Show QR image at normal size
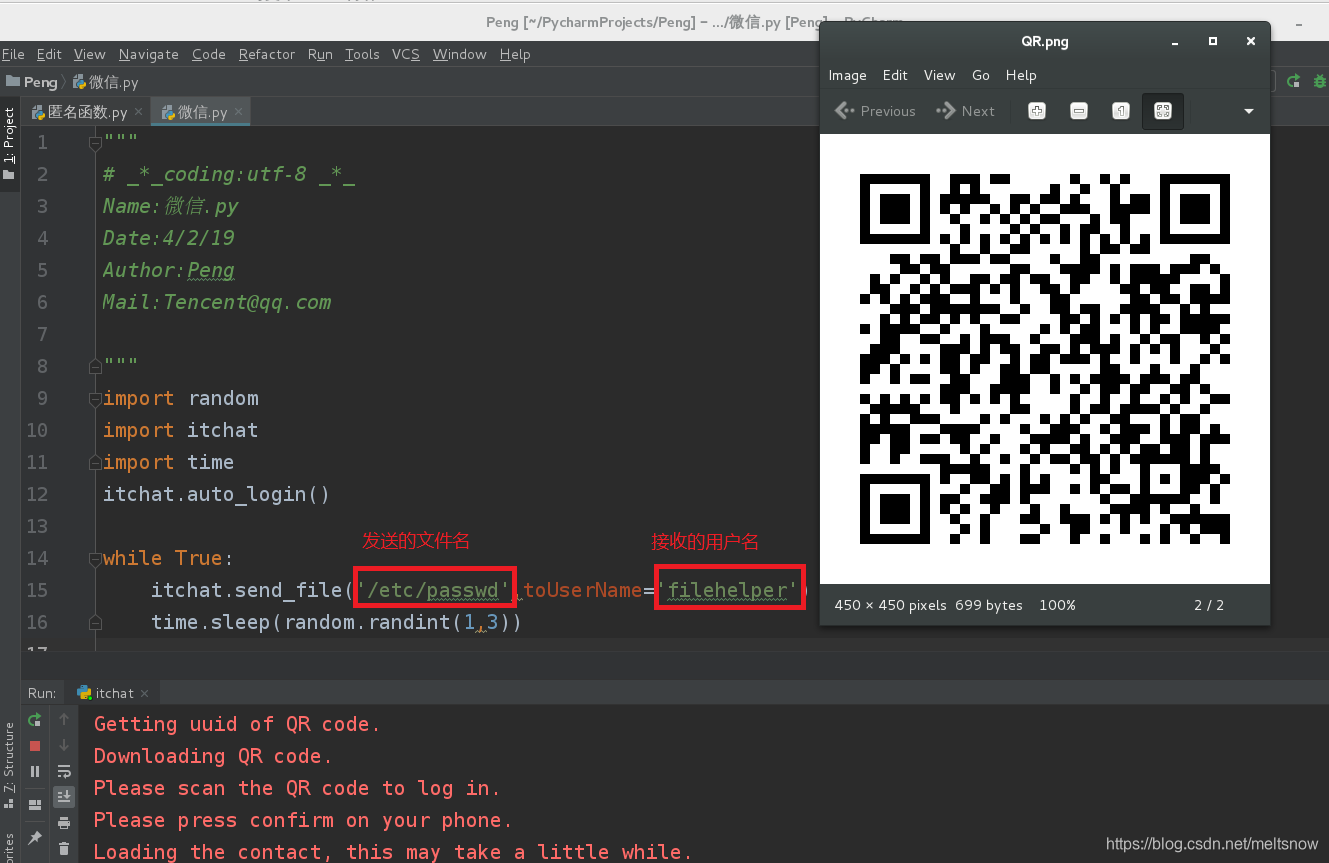The width and height of the screenshot is (1329, 863). coord(1121,111)
